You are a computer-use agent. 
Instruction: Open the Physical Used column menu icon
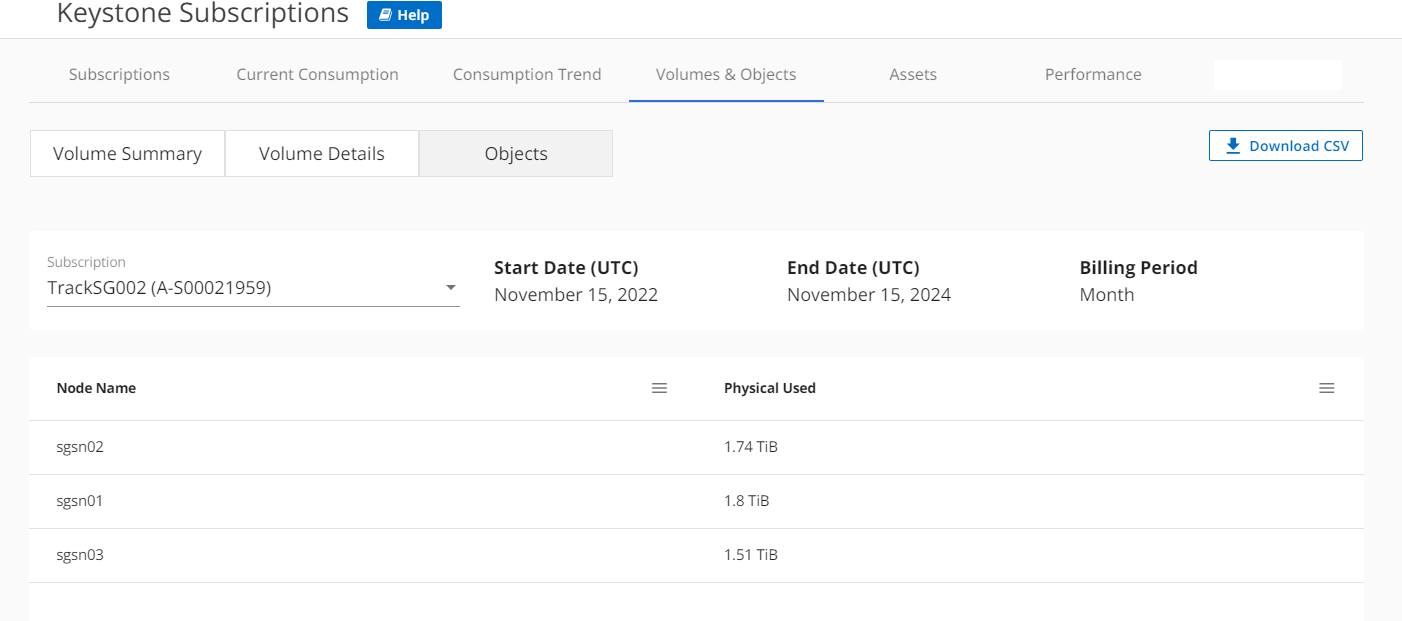(x=1326, y=388)
